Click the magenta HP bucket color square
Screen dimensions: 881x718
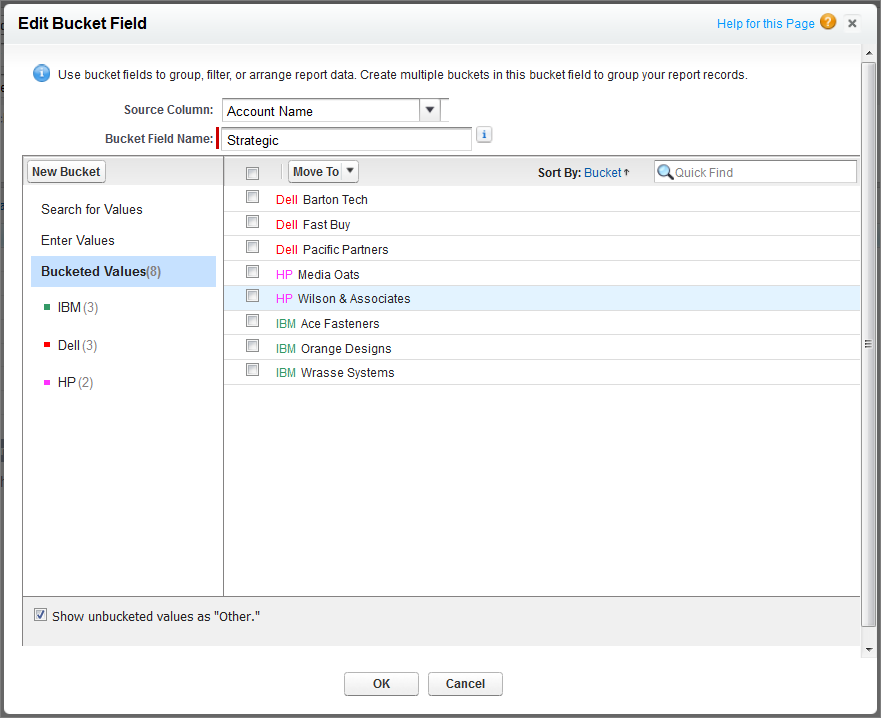coord(47,383)
